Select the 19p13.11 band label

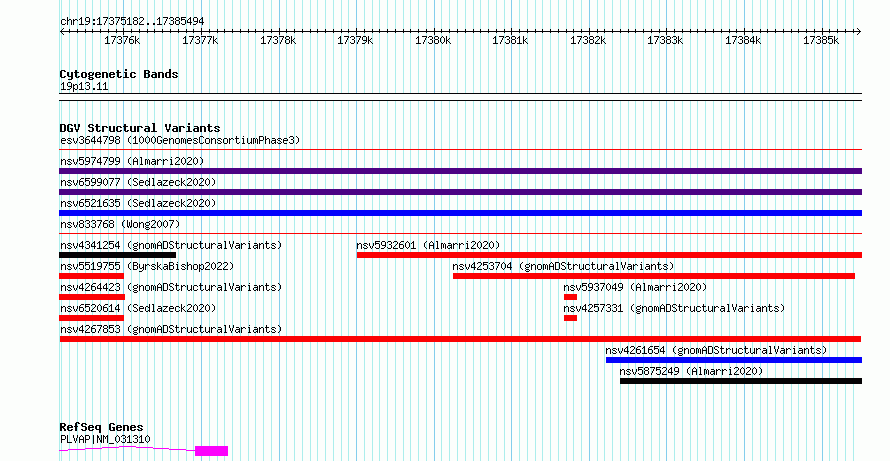click(84, 86)
